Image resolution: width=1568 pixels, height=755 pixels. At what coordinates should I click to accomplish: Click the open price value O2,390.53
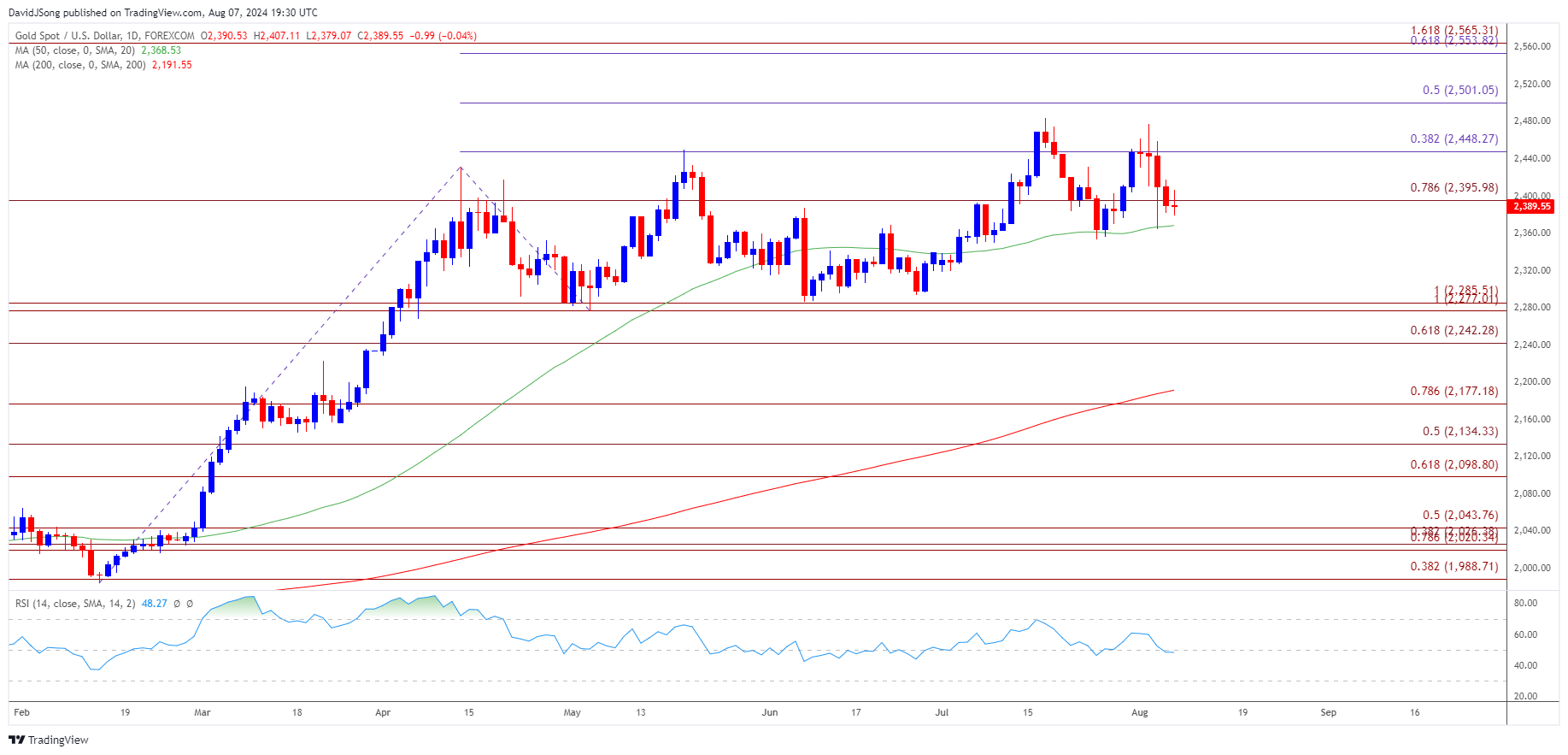(x=224, y=36)
